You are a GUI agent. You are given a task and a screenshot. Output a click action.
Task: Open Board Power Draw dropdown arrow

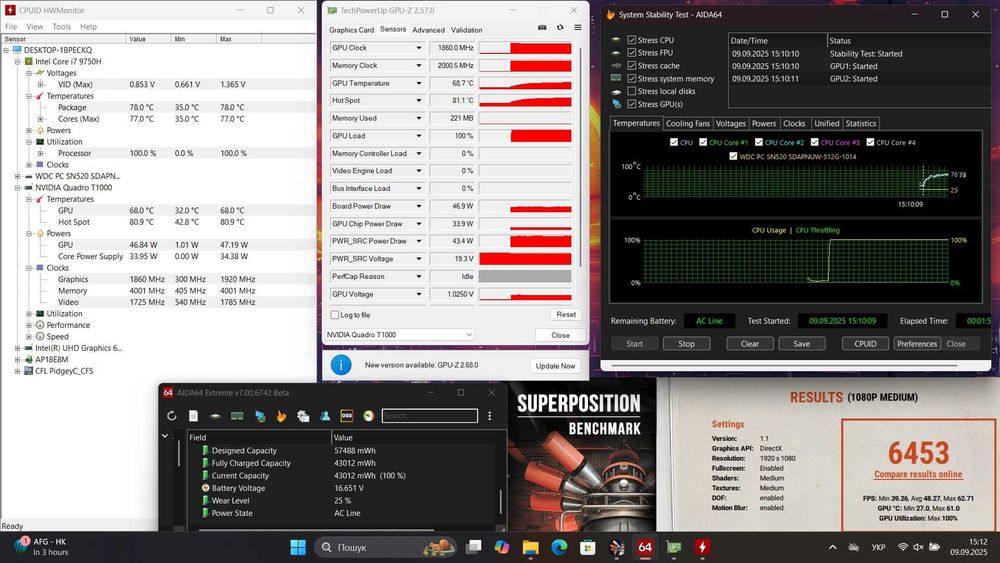pyautogui.click(x=419, y=206)
